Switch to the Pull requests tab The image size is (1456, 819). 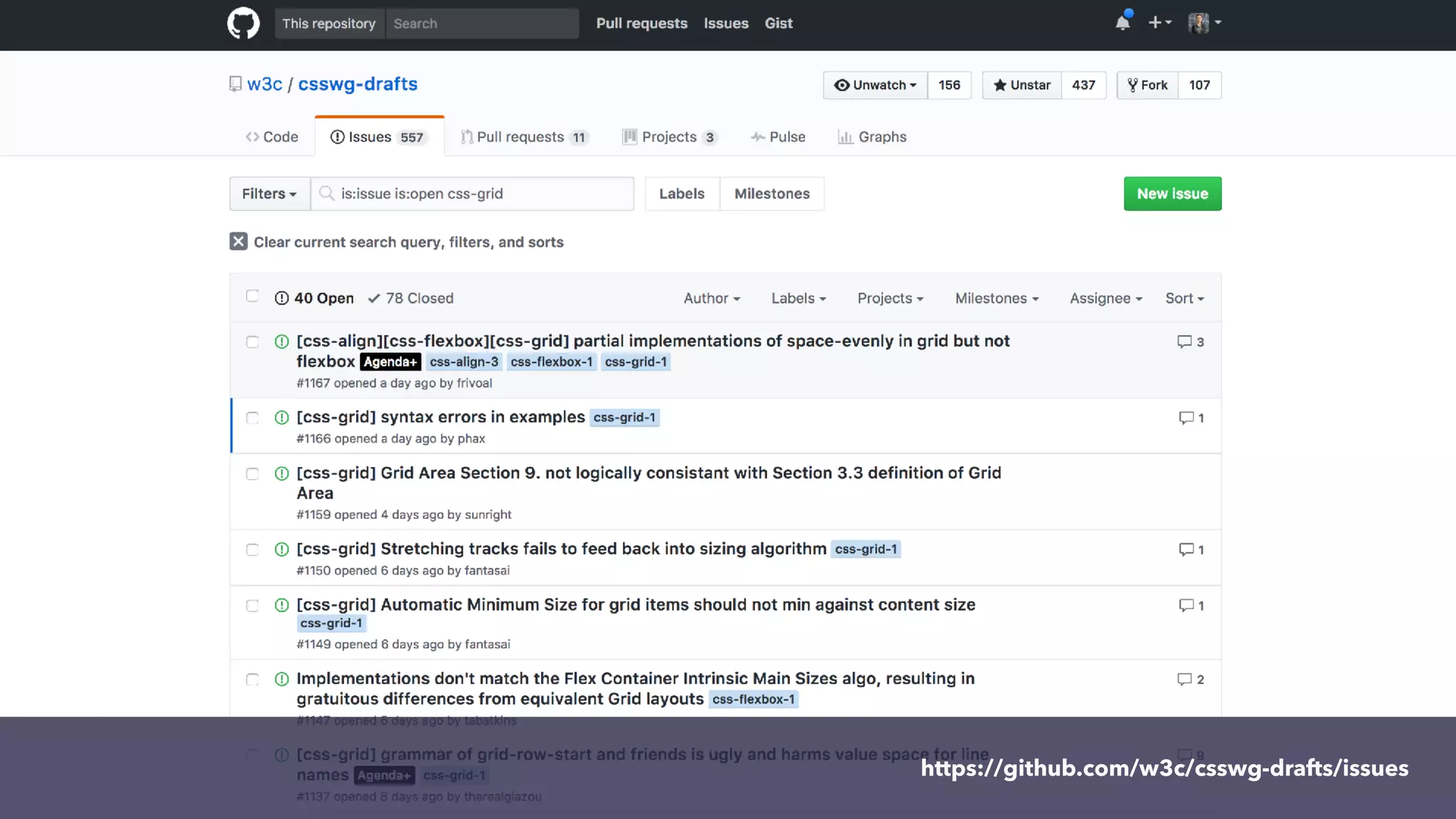point(524,137)
